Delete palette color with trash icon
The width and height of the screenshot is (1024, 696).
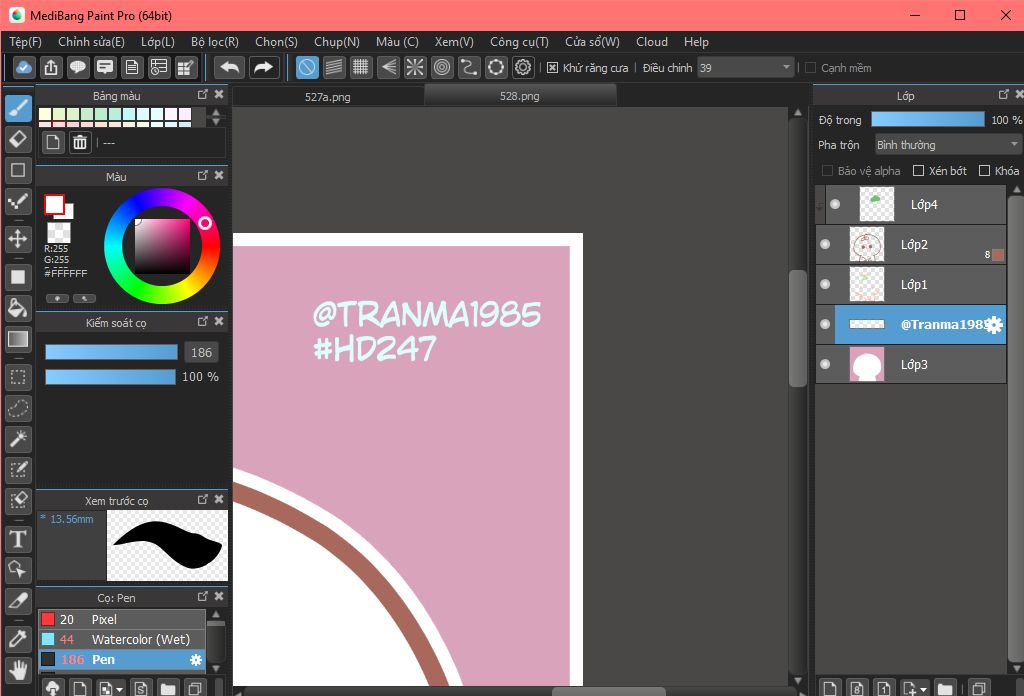tap(80, 142)
